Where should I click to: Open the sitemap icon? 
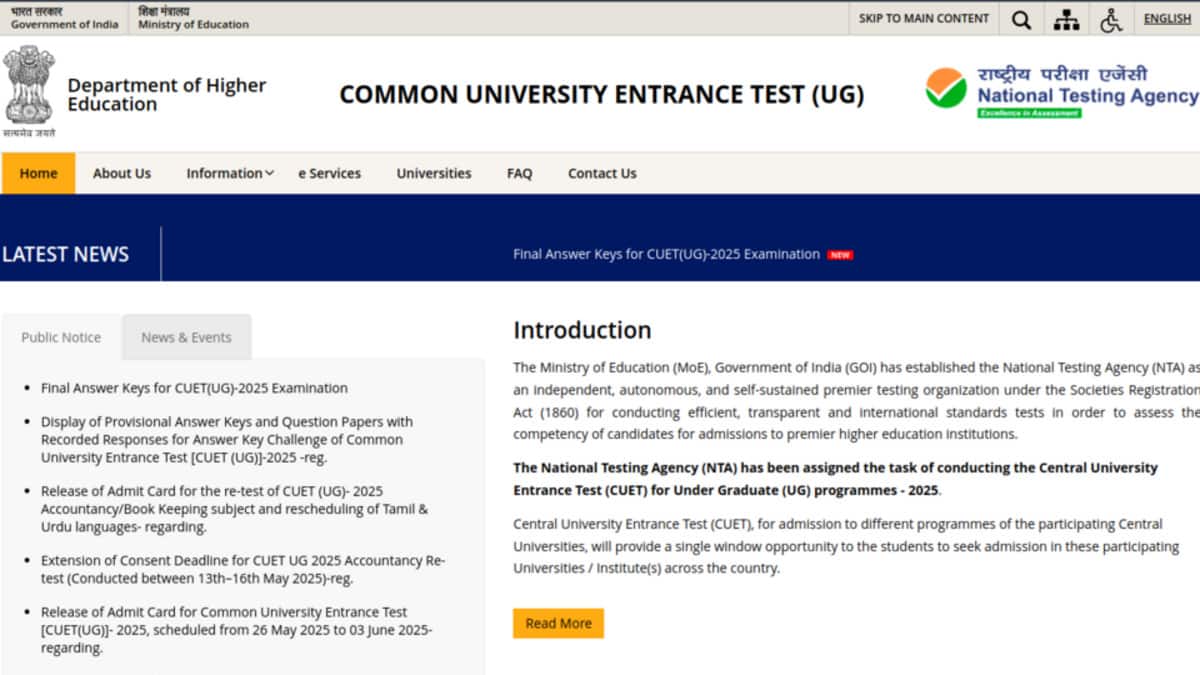tap(1067, 19)
